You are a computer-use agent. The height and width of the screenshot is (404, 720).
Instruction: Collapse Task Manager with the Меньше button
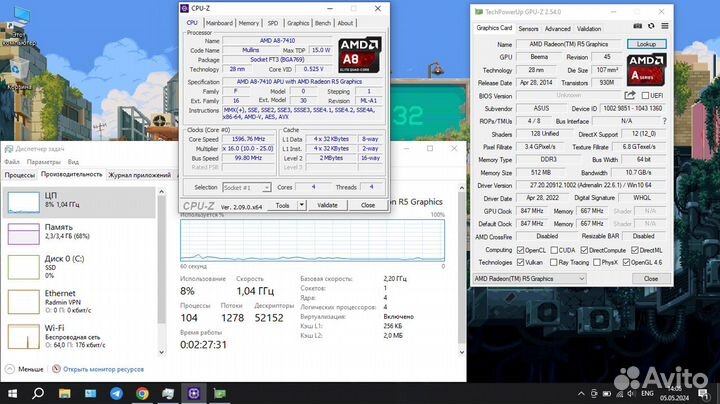pyautogui.click(x=25, y=369)
